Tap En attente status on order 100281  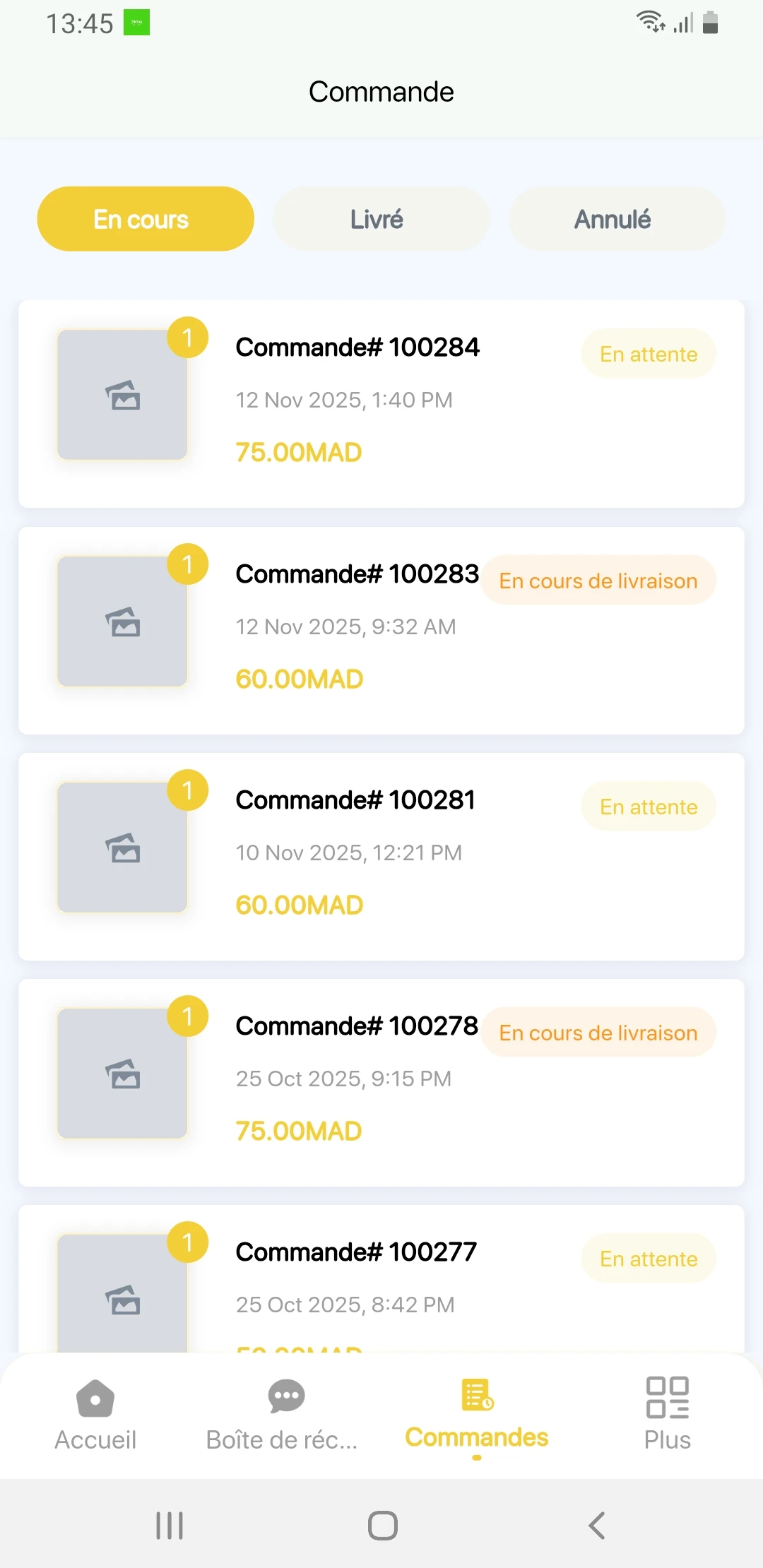click(649, 807)
